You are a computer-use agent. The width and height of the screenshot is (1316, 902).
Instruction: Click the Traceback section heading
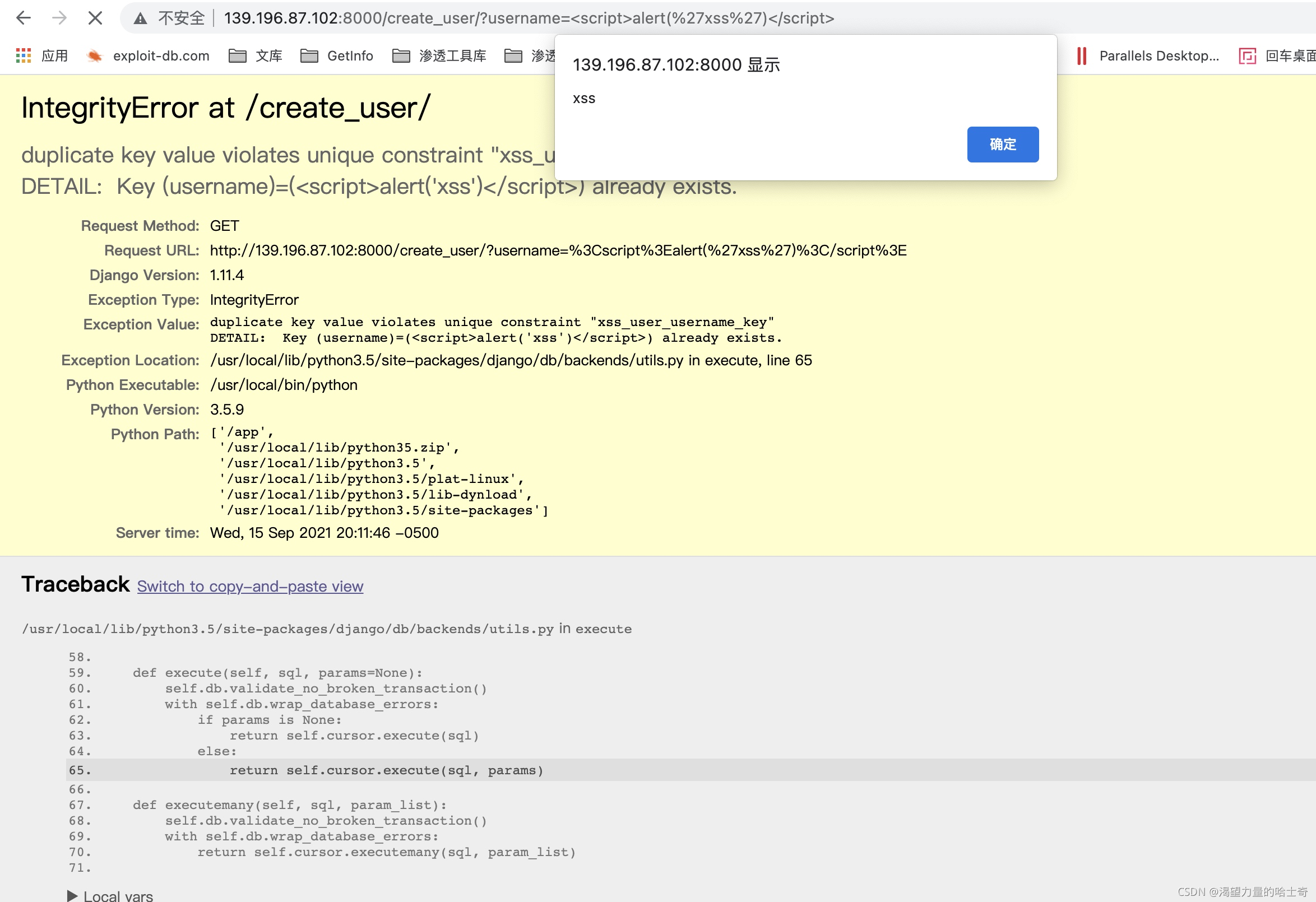tap(75, 584)
